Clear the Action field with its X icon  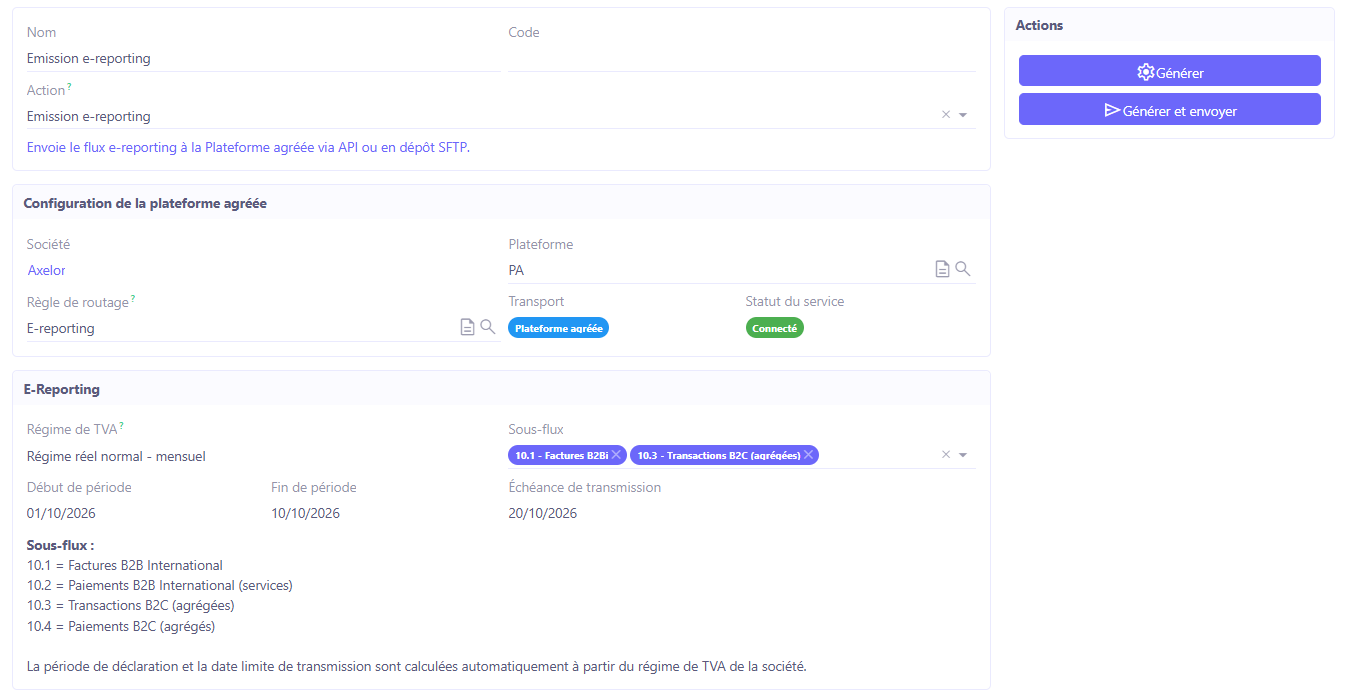(x=946, y=115)
